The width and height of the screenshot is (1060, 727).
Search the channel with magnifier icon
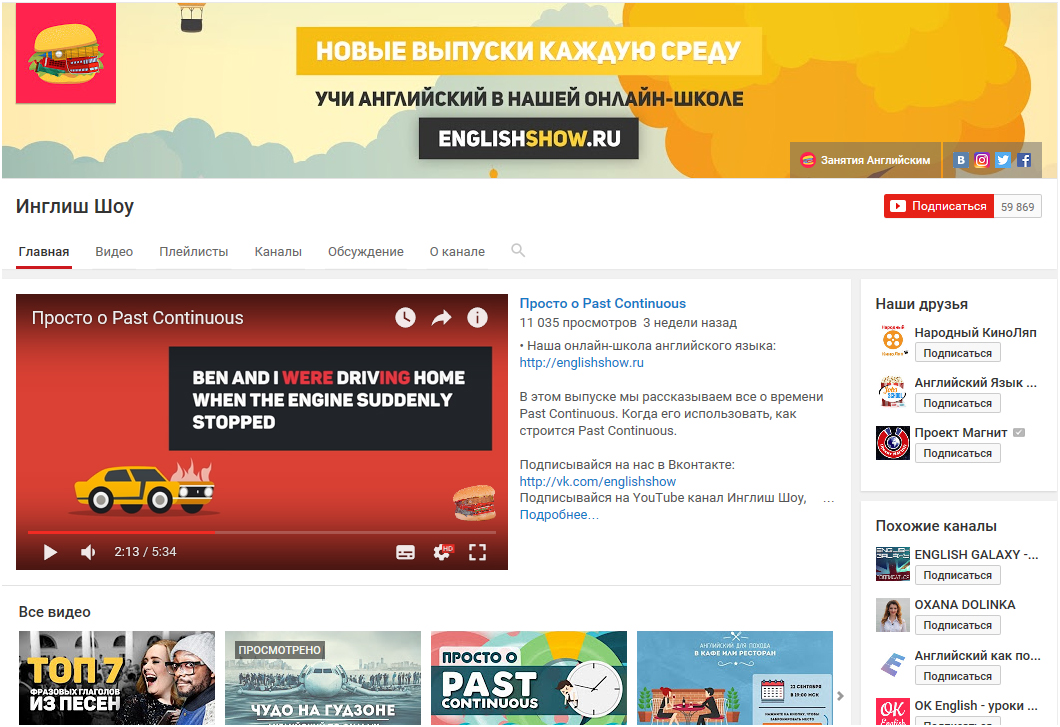click(x=518, y=251)
